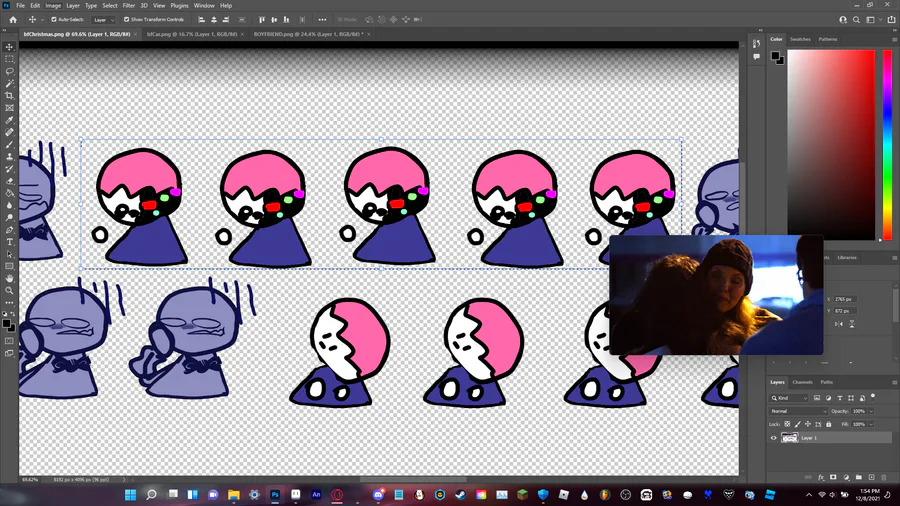Switch to Swatches panel tab

pos(800,40)
